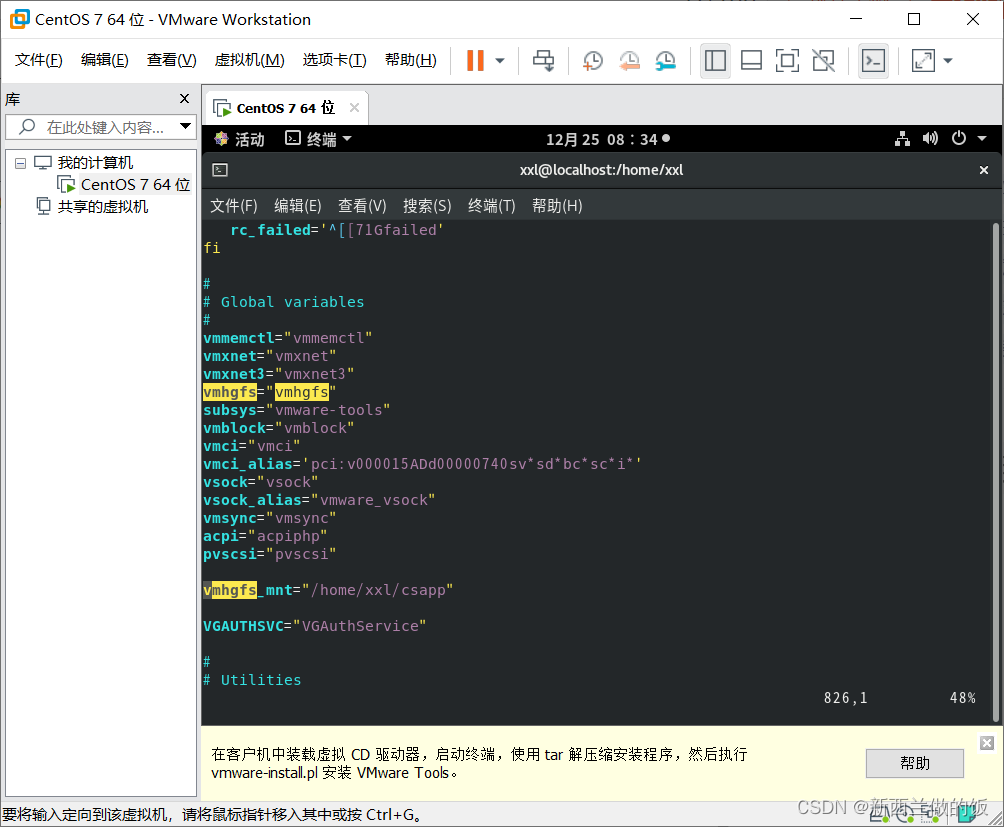Close the xxl@localhost terminal window
The image size is (1004, 827).
click(984, 170)
